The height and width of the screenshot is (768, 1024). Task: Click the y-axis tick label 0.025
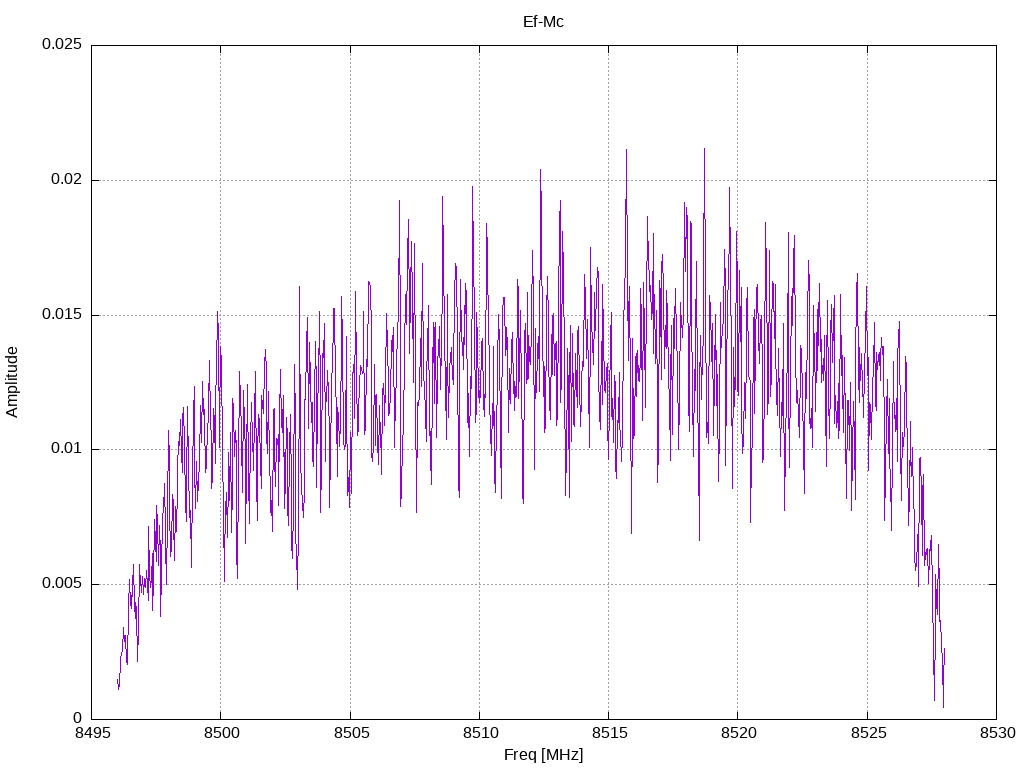[62, 44]
